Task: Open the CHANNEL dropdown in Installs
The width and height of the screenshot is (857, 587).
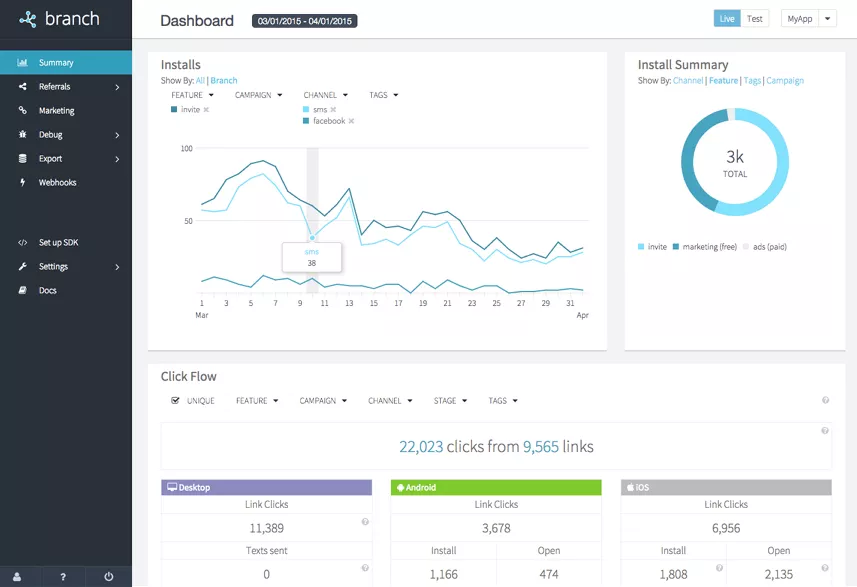Action: click(326, 95)
